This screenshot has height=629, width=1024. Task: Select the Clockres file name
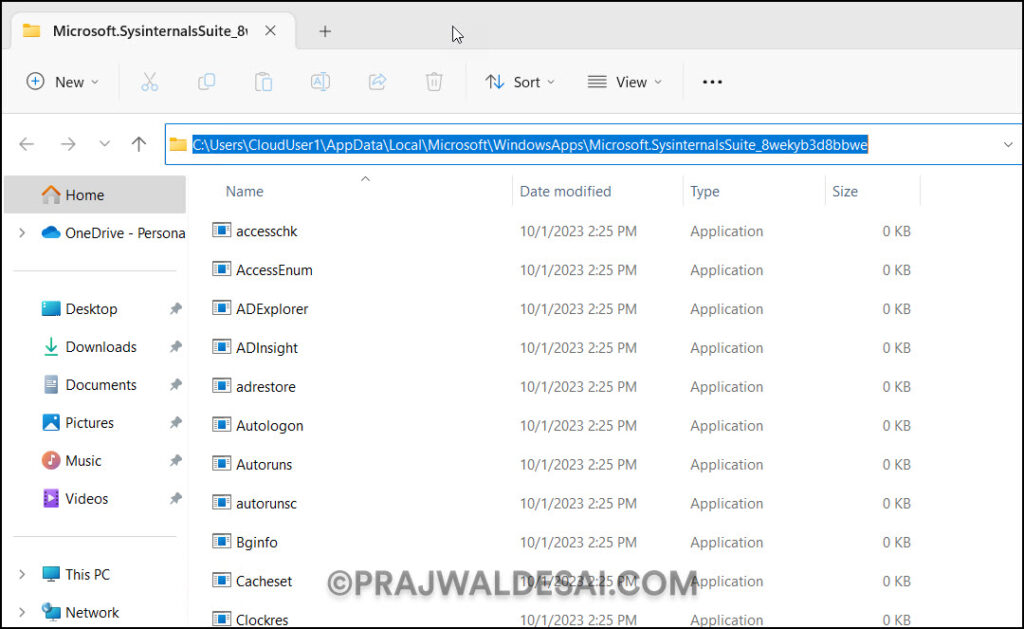pos(262,619)
